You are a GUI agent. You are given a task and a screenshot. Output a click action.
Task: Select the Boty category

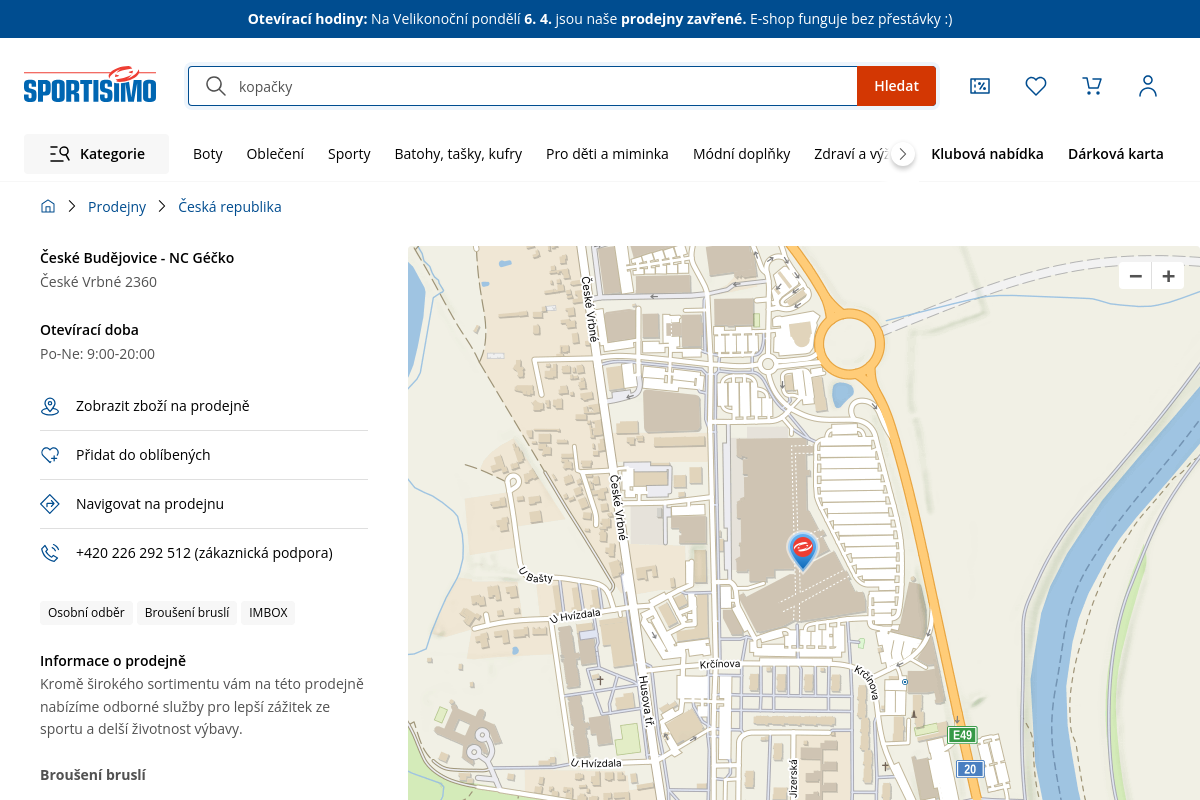tap(207, 154)
